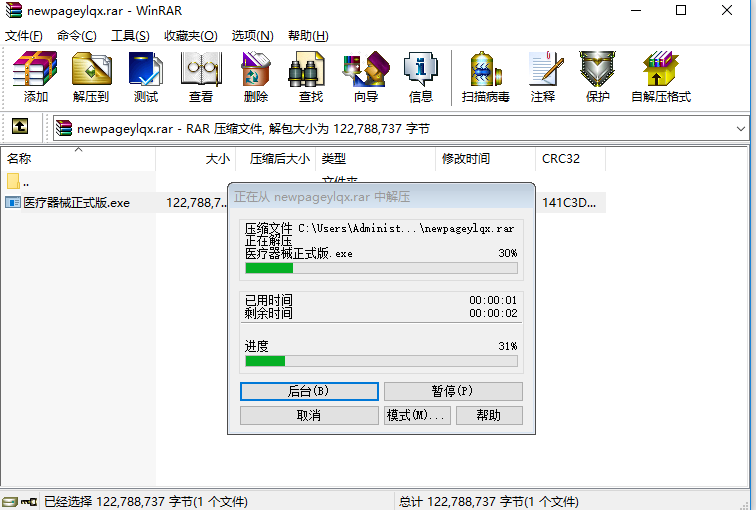The width and height of the screenshot is (756, 510).
Task: Click the CRC32 value 141C3D...
Action: tap(569, 203)
